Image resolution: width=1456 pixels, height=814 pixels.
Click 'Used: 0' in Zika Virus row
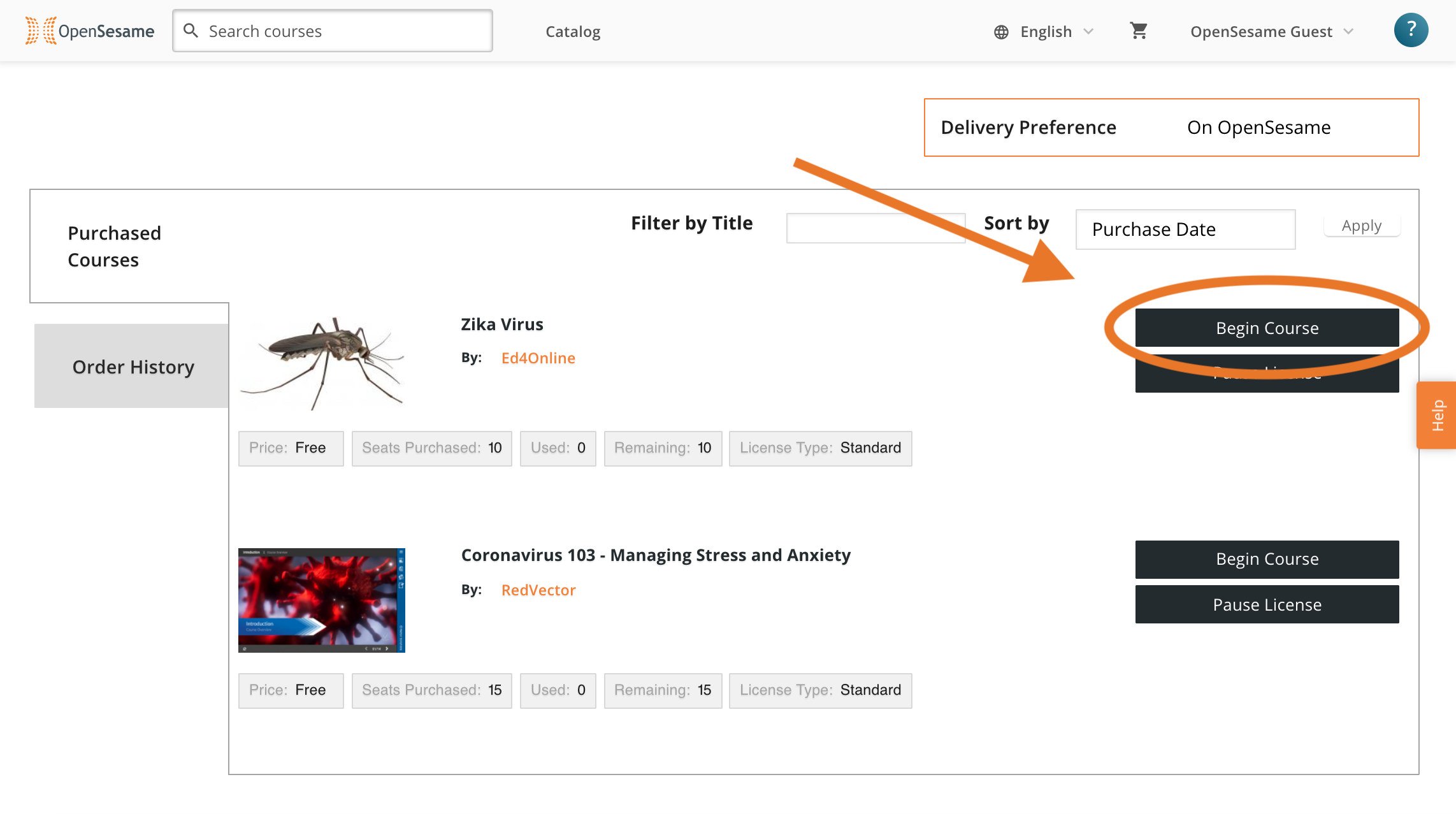558,448
